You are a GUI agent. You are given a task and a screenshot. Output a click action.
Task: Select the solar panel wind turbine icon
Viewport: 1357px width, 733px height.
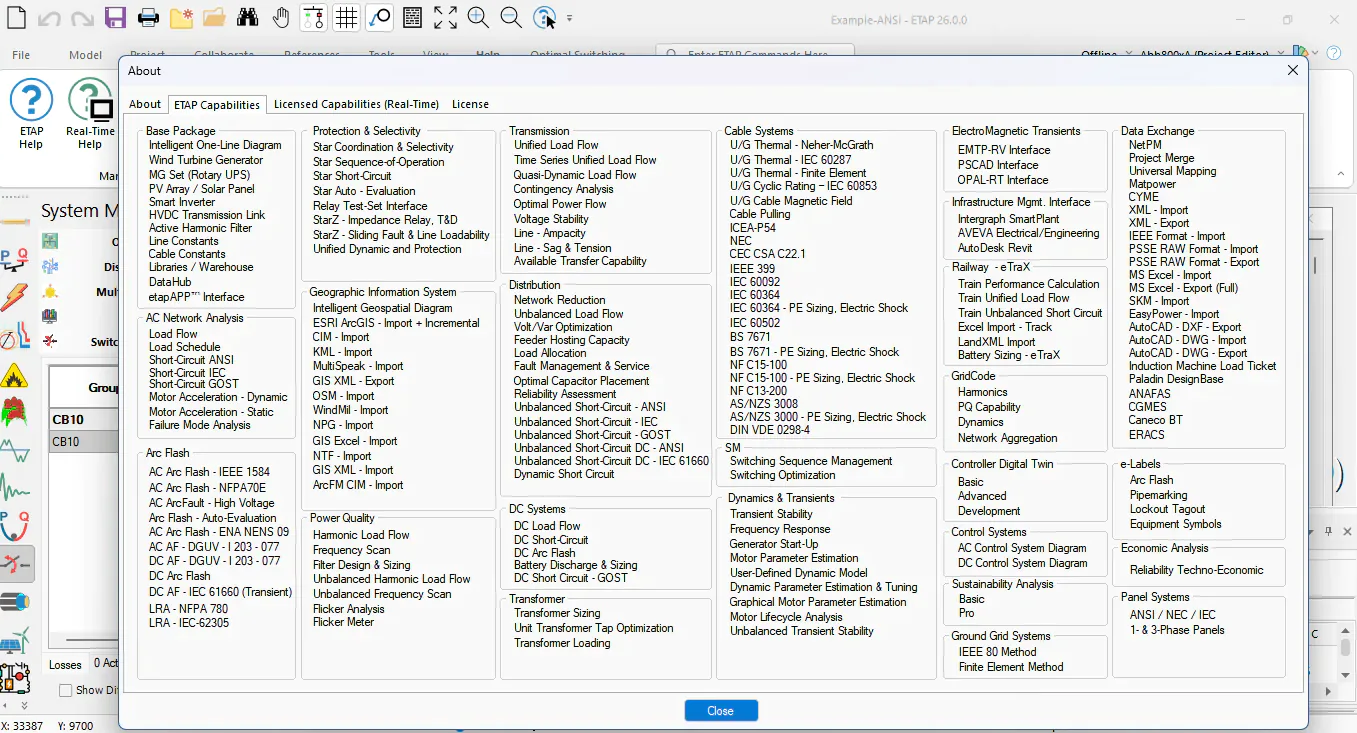pyautogui.click(x=15, y=640)
